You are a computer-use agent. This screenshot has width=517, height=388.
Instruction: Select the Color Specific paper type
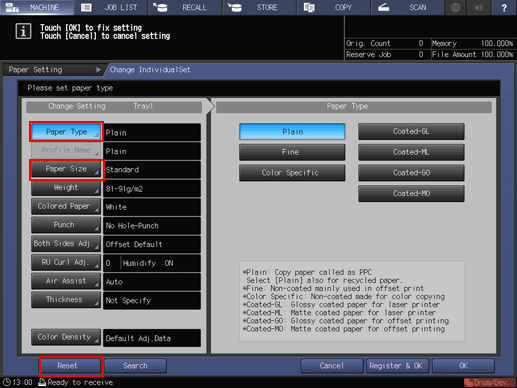[292, 173]
